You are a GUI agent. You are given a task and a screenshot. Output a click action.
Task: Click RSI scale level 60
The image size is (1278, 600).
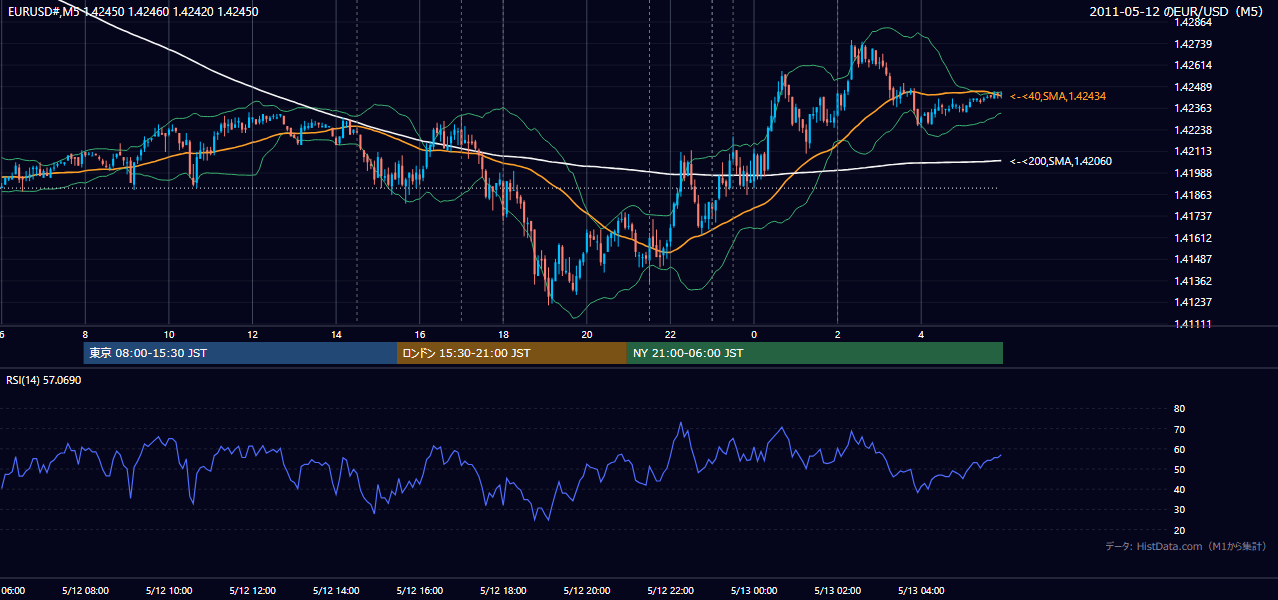(x=1179, y=449)
